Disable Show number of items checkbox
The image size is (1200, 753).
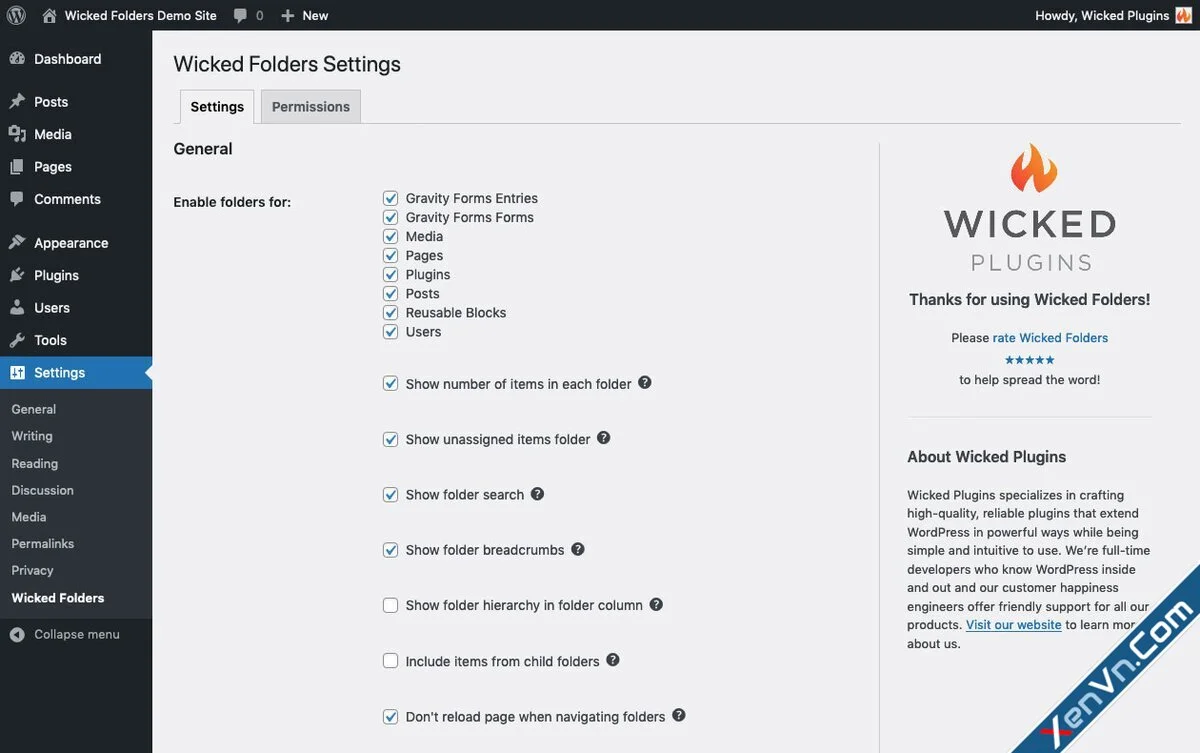pyautogui.click(x=391, y=383)
